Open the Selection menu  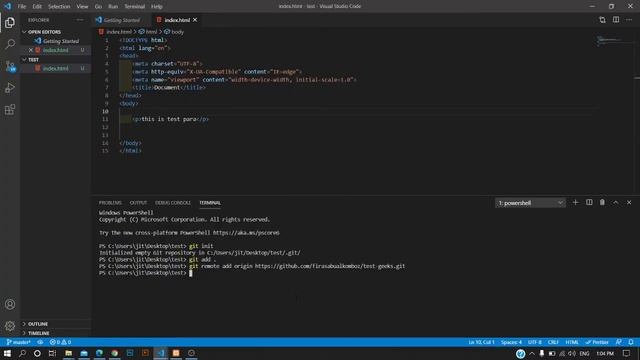tap(59, 7)
